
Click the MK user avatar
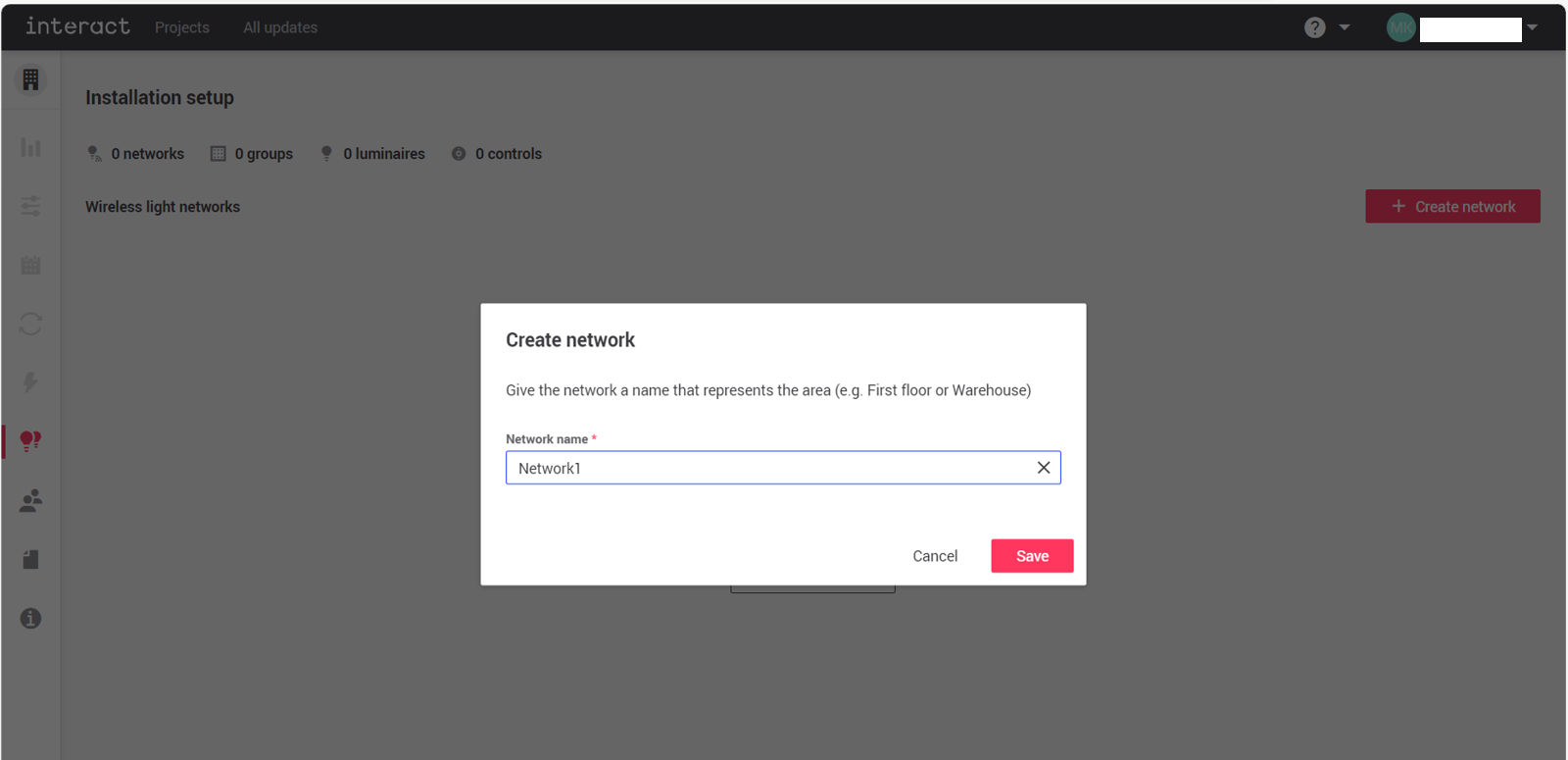[x=1400, y=27]
